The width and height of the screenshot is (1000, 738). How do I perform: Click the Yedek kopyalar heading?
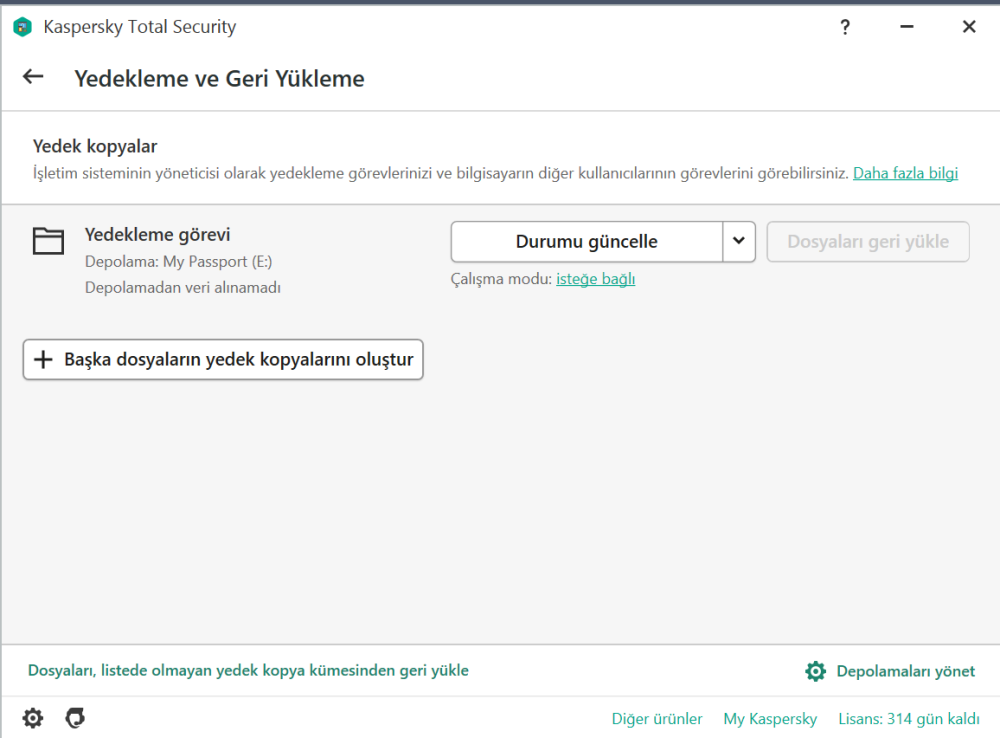[x=95, y=146]
